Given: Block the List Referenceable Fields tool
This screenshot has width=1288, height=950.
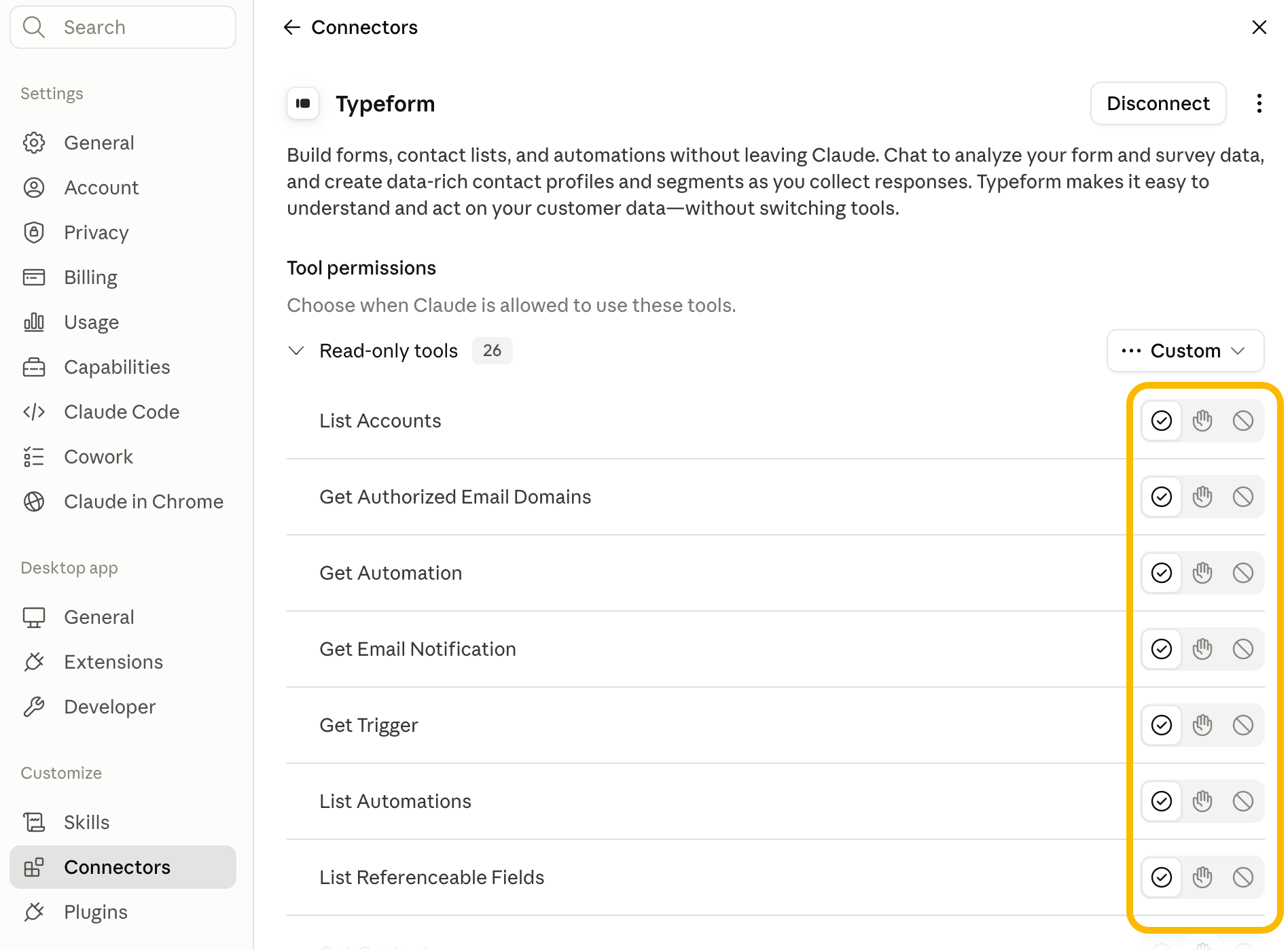Looking at the screenshot, I should coord(1243,877).
